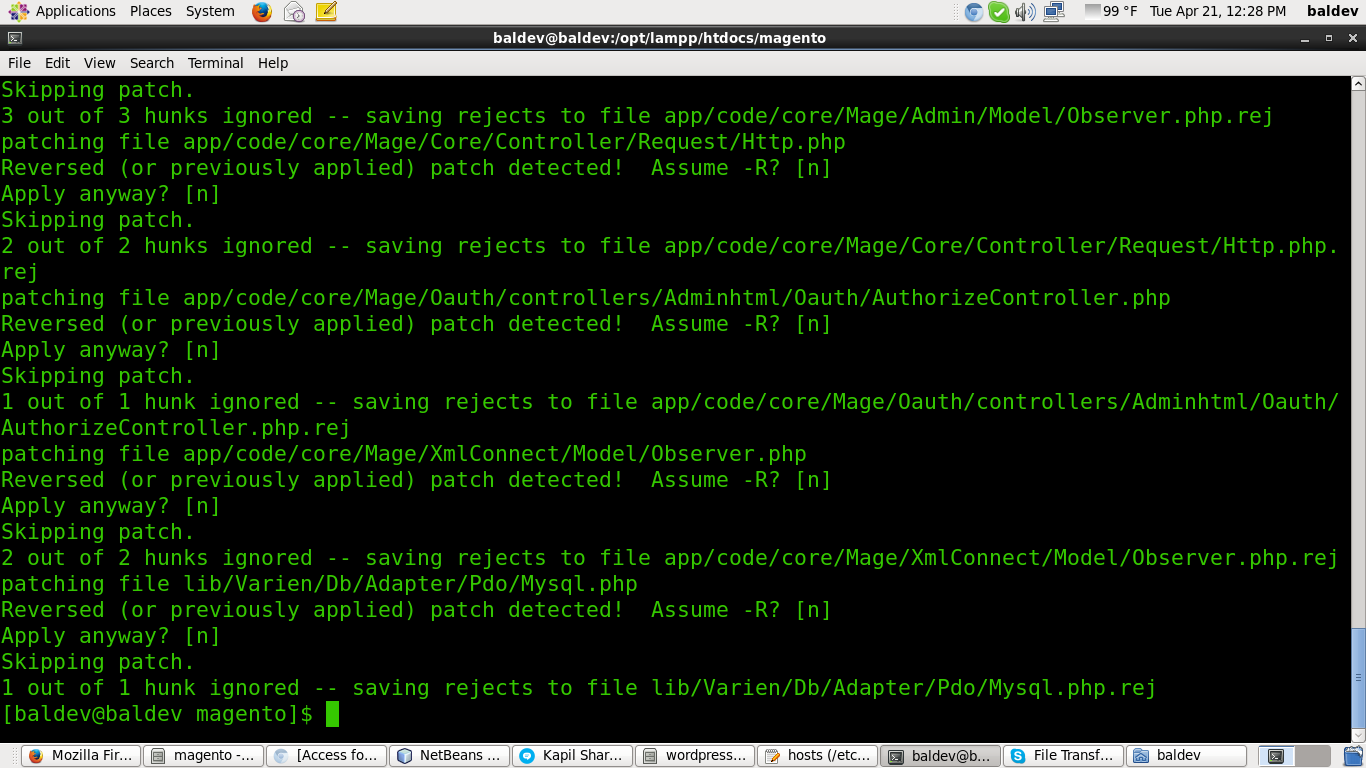1366x768 pixels.
Task: Click 'patching file app/code/core/Mage/XmlConnect/Model/Observer.php' line
Action: pyautogui.click(x=404, y=454)
